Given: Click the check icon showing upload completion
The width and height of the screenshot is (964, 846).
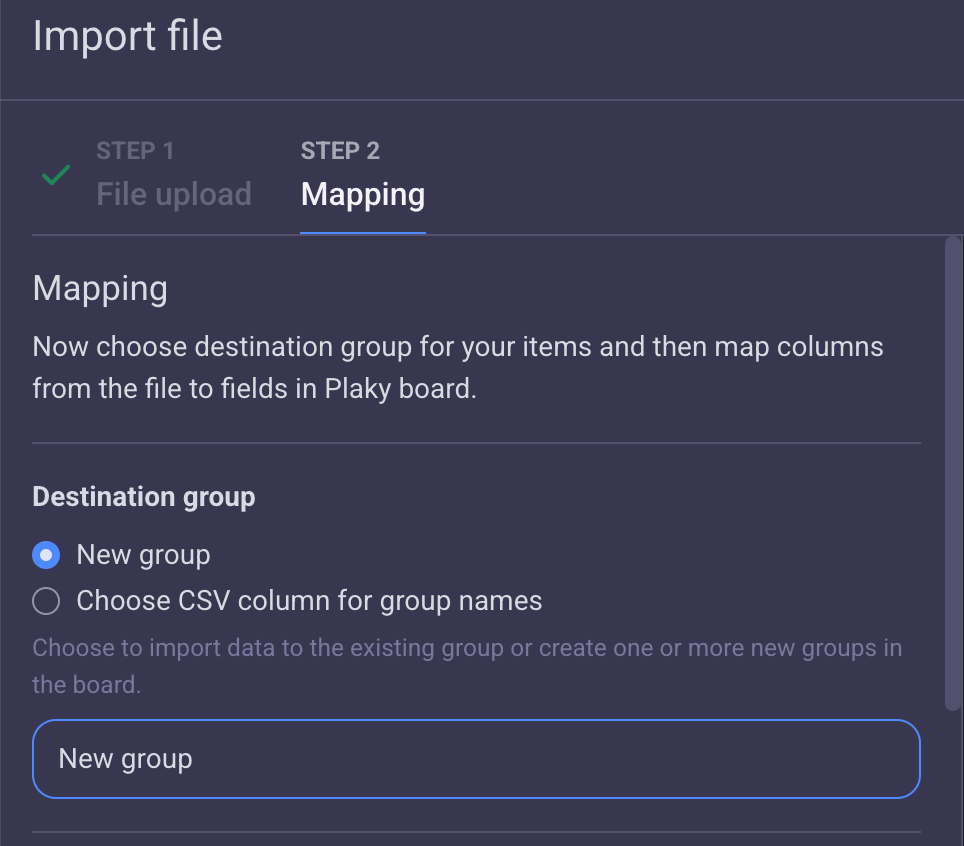Looking at the screenshot, I should click(x=55, y=175).
